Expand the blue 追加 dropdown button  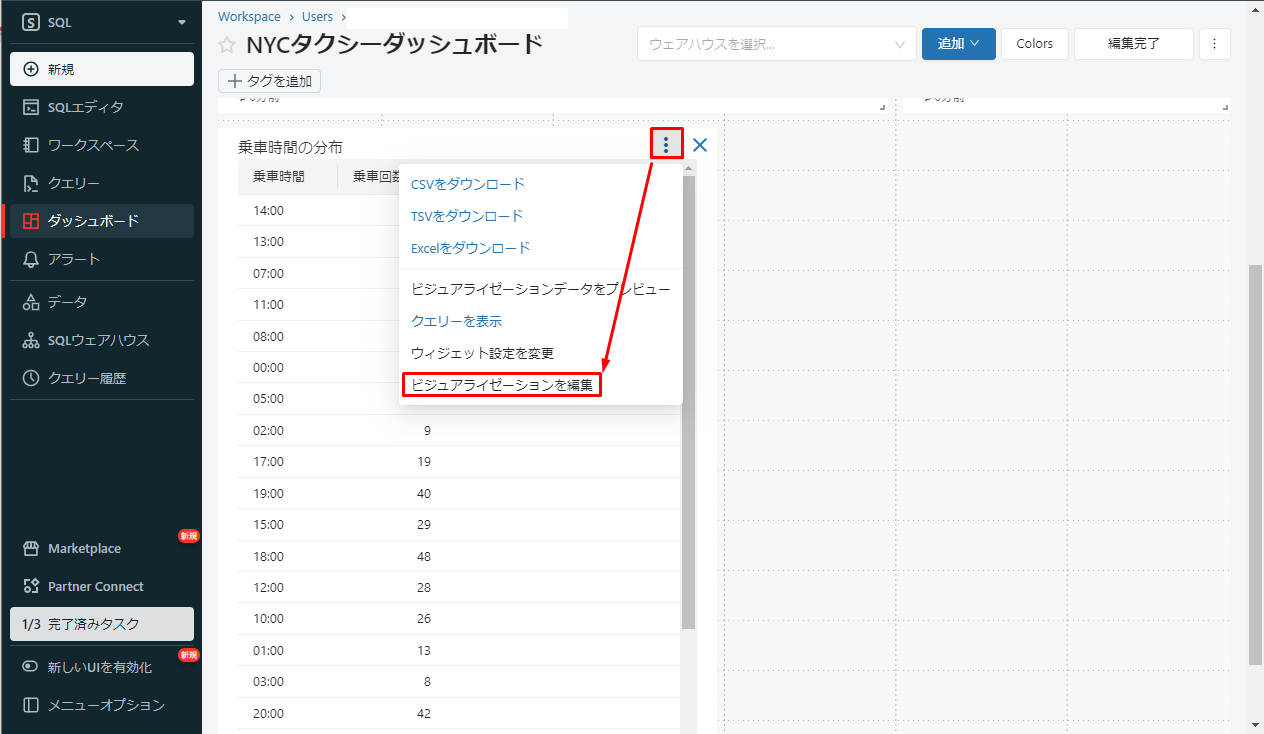tap(958, 44)
